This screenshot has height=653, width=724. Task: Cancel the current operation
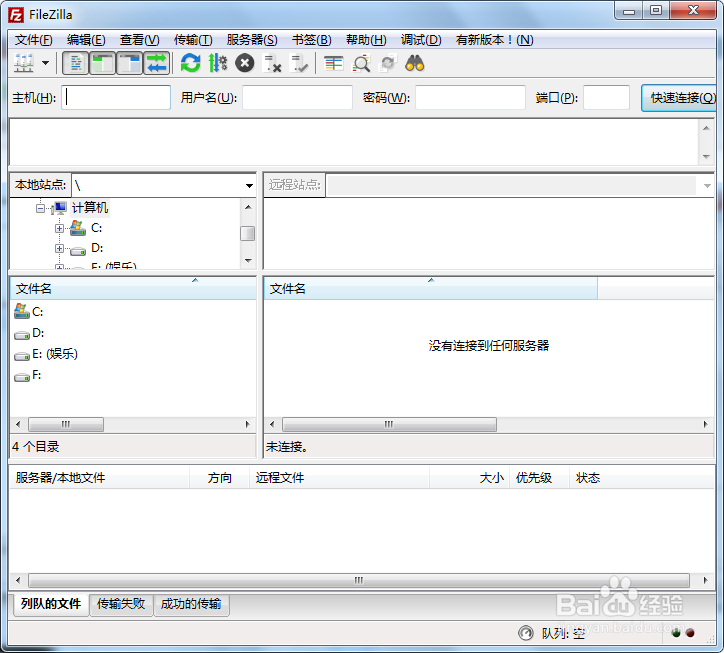point(245,63)
